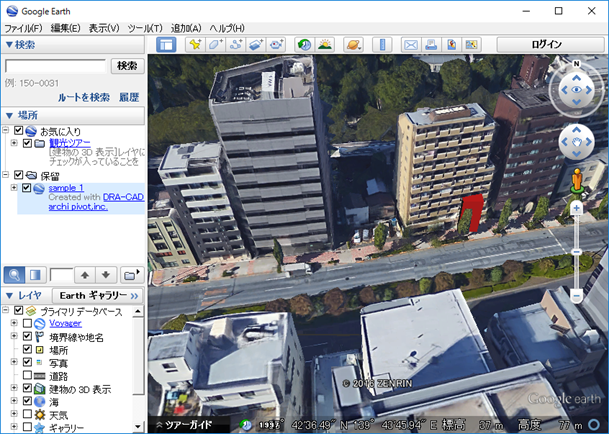609x434 pixels.
Task: Move selected place up arrow
Action: 85,275
